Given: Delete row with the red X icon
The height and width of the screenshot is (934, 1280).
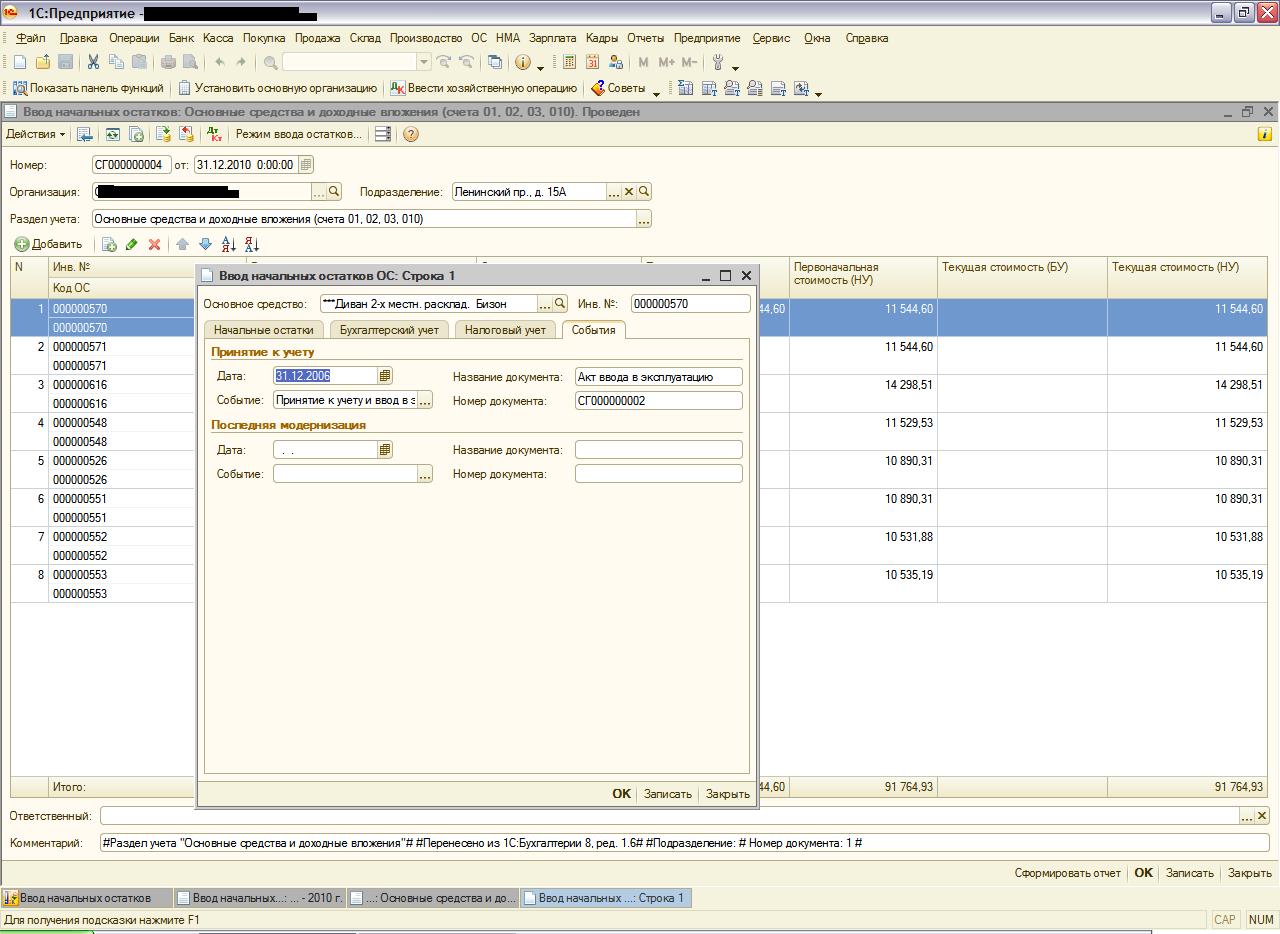Looking at the screenshot, I should click(x=154, y=244).
